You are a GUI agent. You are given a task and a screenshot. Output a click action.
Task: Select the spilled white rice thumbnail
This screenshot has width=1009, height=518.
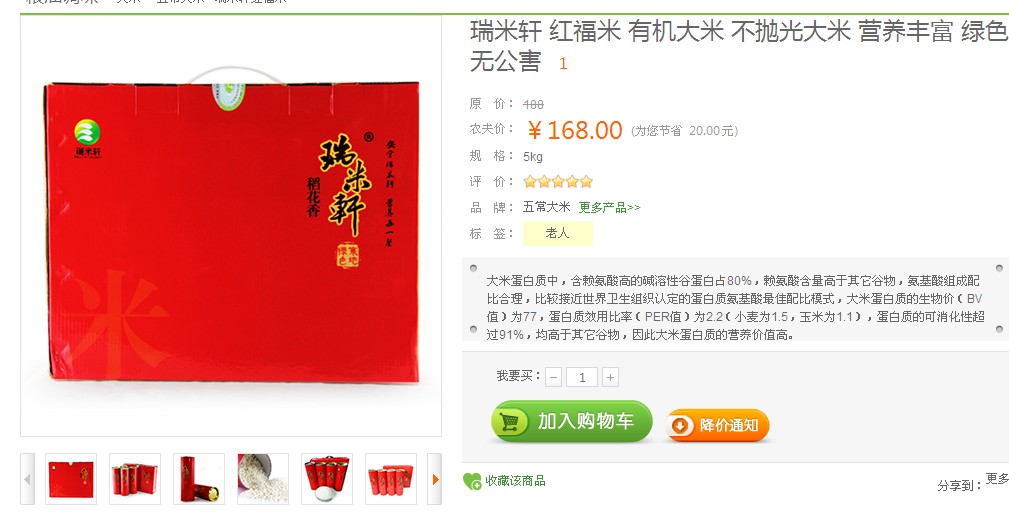(x=263, y=479)
